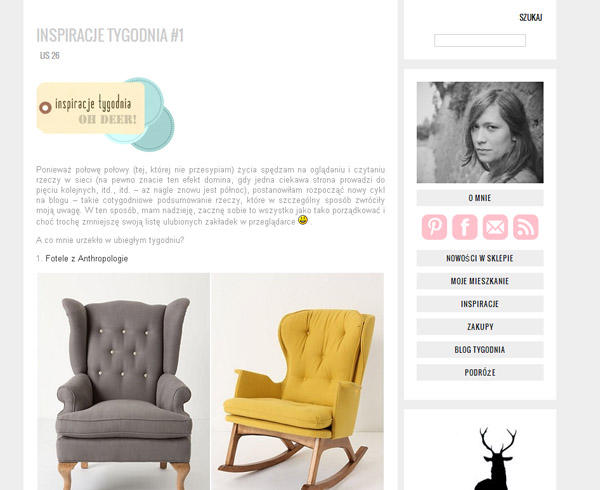Click the black-and-white author portrait
Screen dimensions: 600x490
[480, 132]
